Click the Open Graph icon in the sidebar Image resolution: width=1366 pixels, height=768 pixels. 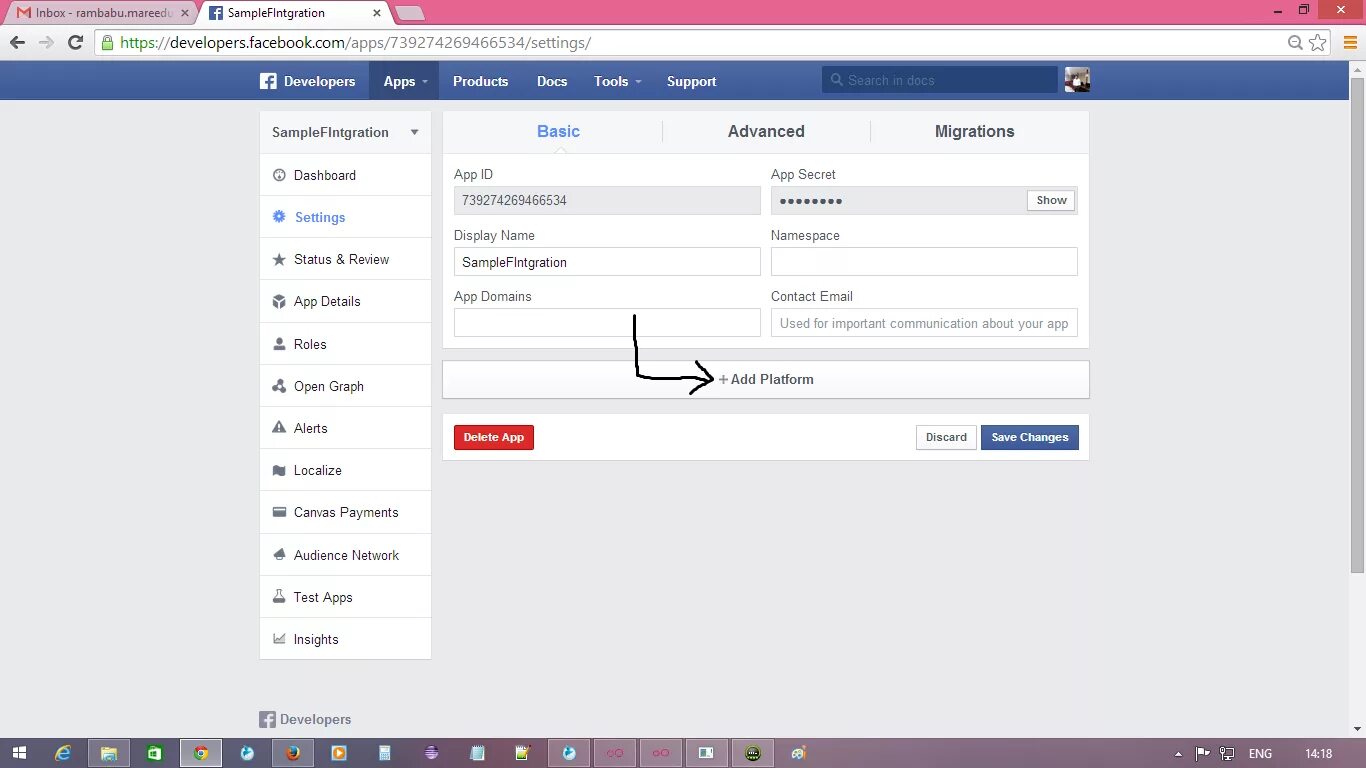279,386
